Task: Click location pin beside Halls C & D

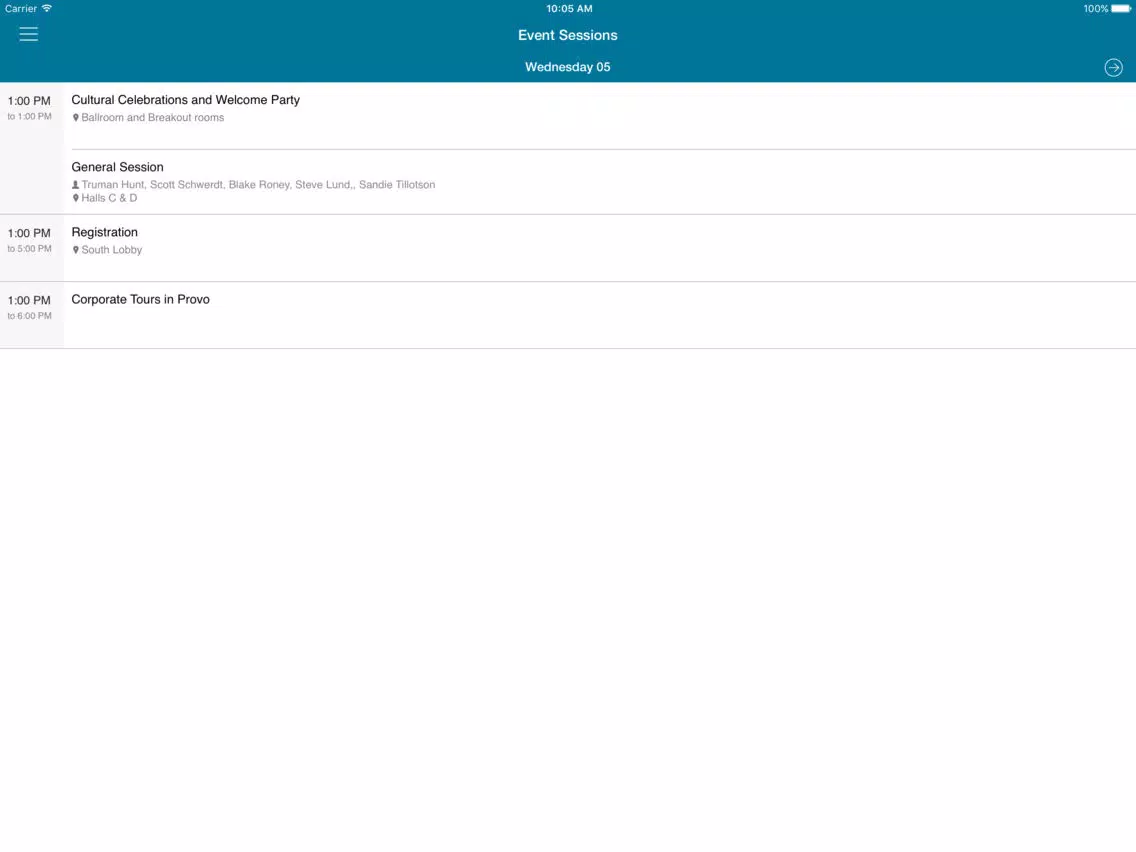Action: coord(75,198)
